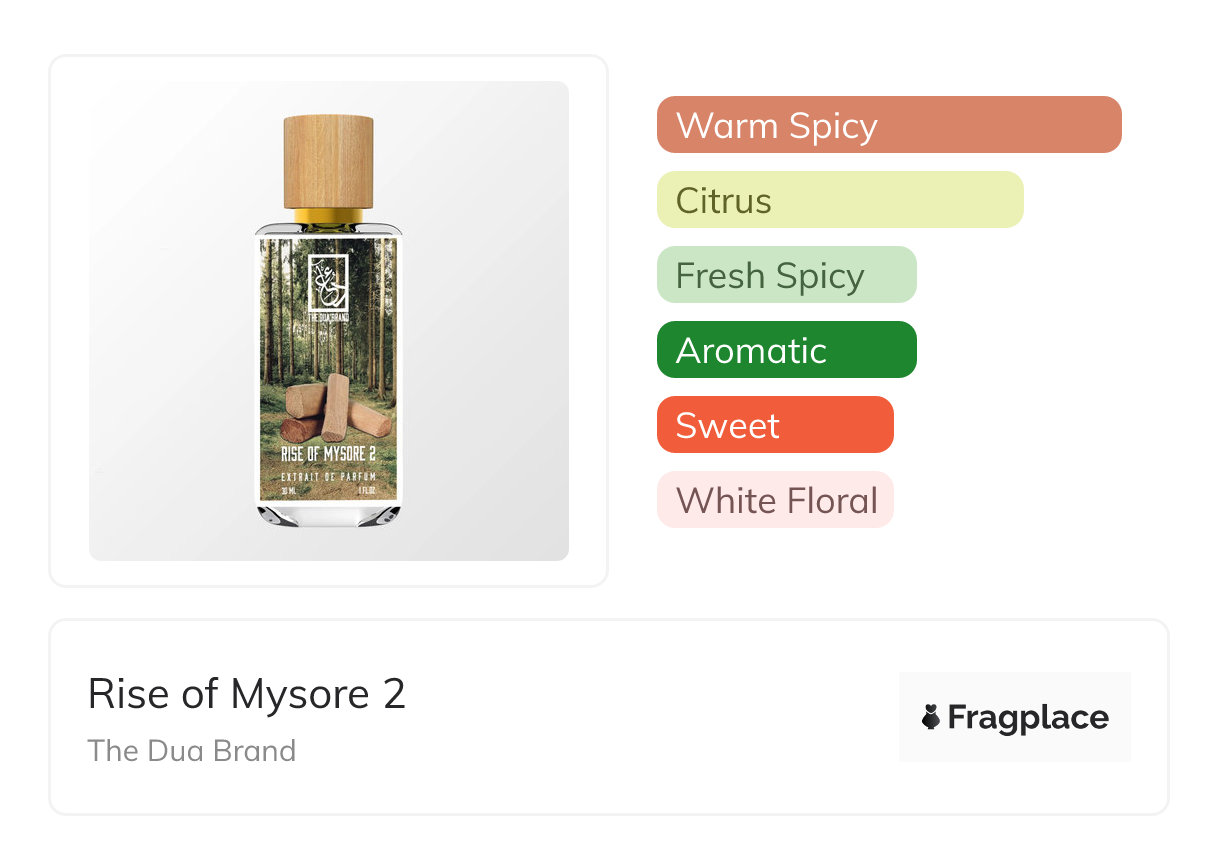Click the Extrait de Parfum text on bottle
The image size is (1218, 864).
pos(327,475)
